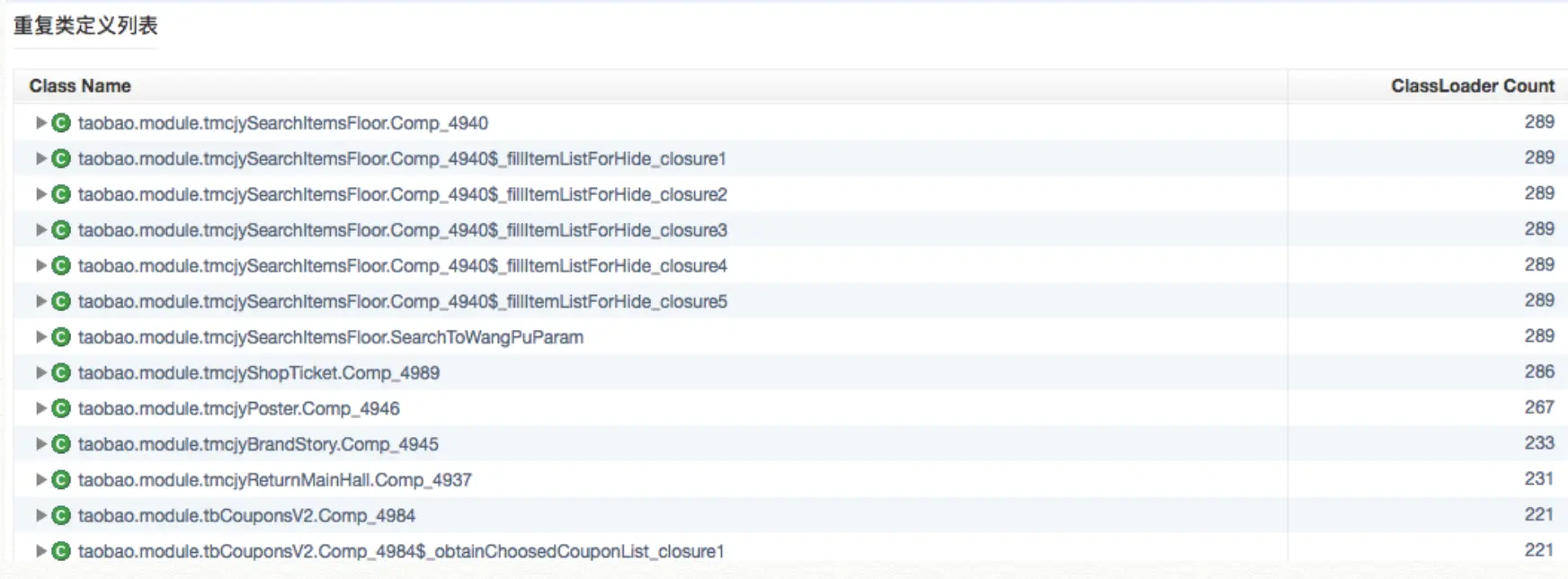Expand the _fillItemListForHide_closure4 row
Image resolution: width=1568 pixels, height=579 pixels.
pyautogui.click(x=40, y=265)
